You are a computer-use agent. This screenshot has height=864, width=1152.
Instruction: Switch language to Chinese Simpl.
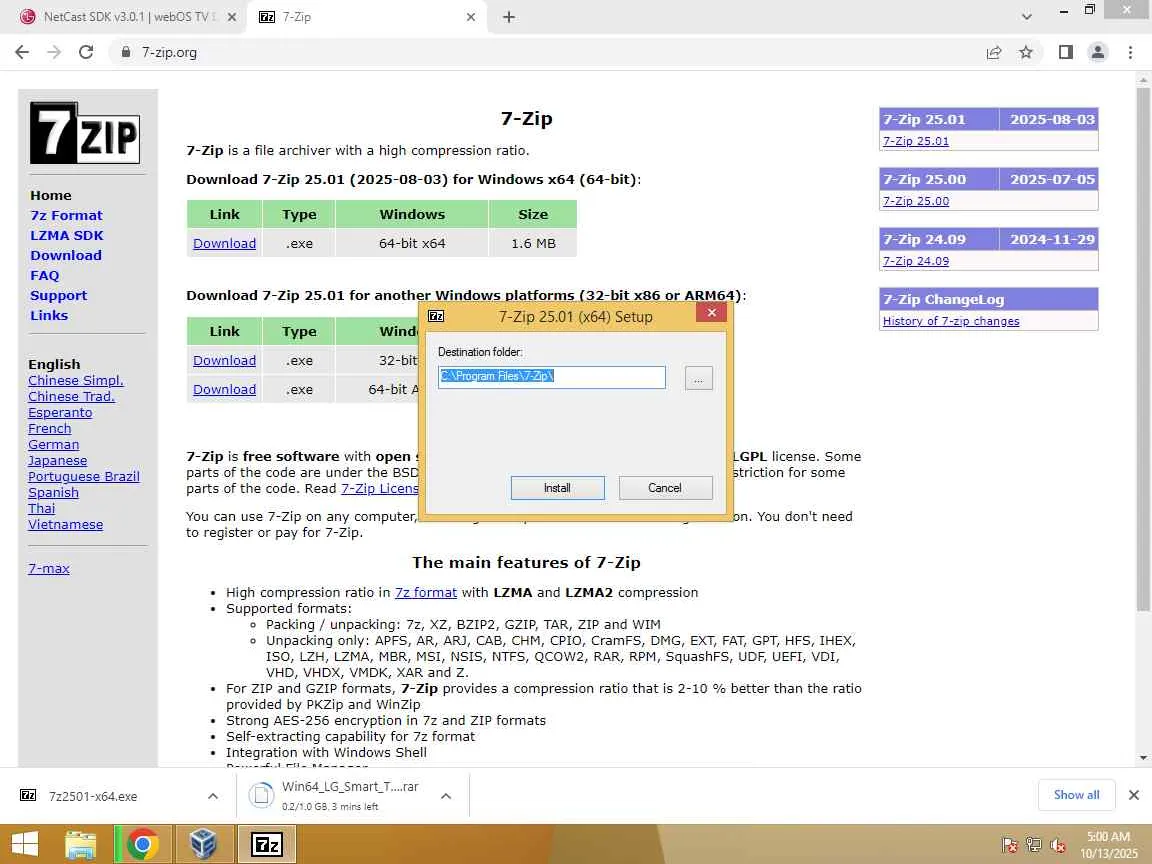(76, 381)
